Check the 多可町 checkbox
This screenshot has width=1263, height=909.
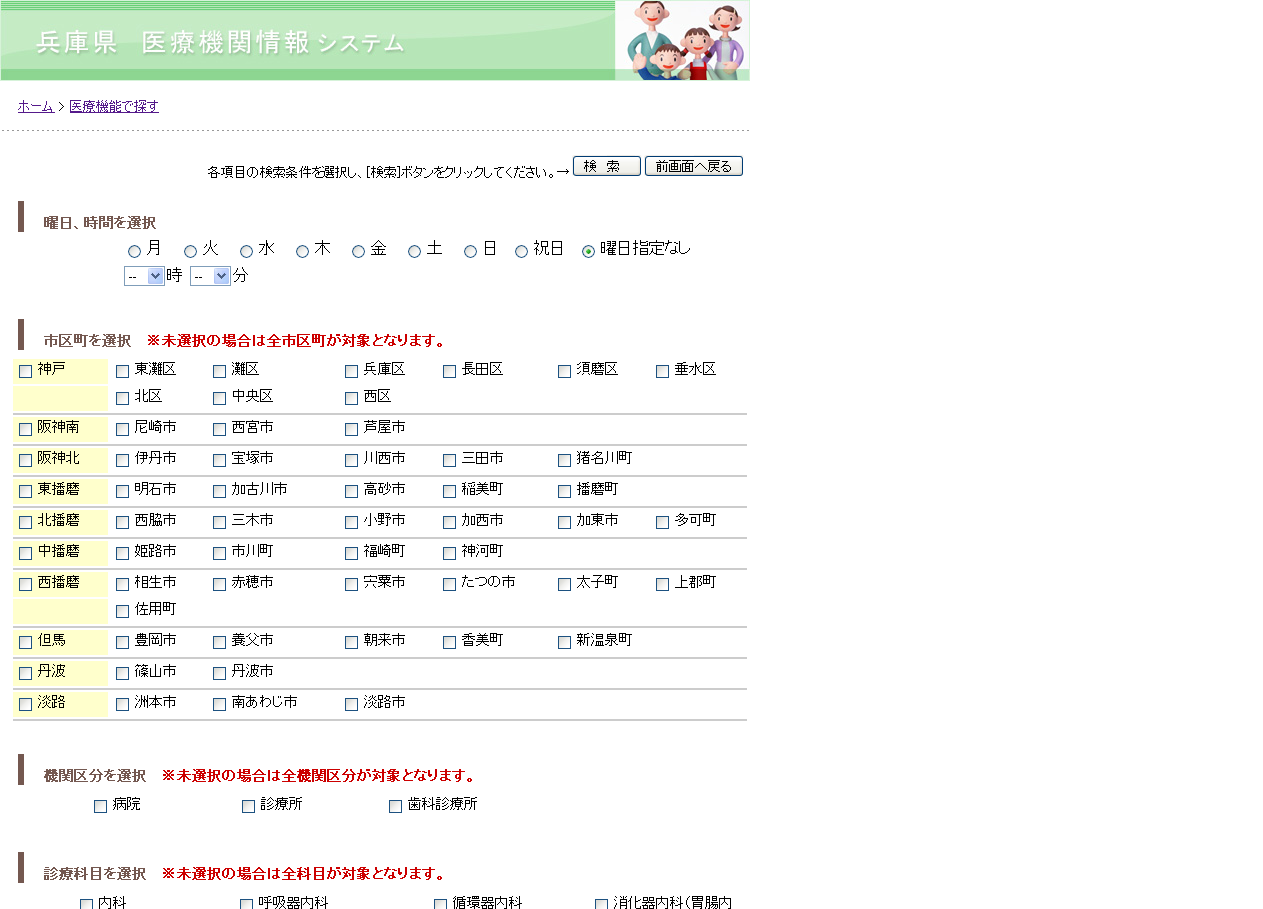click(x=663, y=523)
